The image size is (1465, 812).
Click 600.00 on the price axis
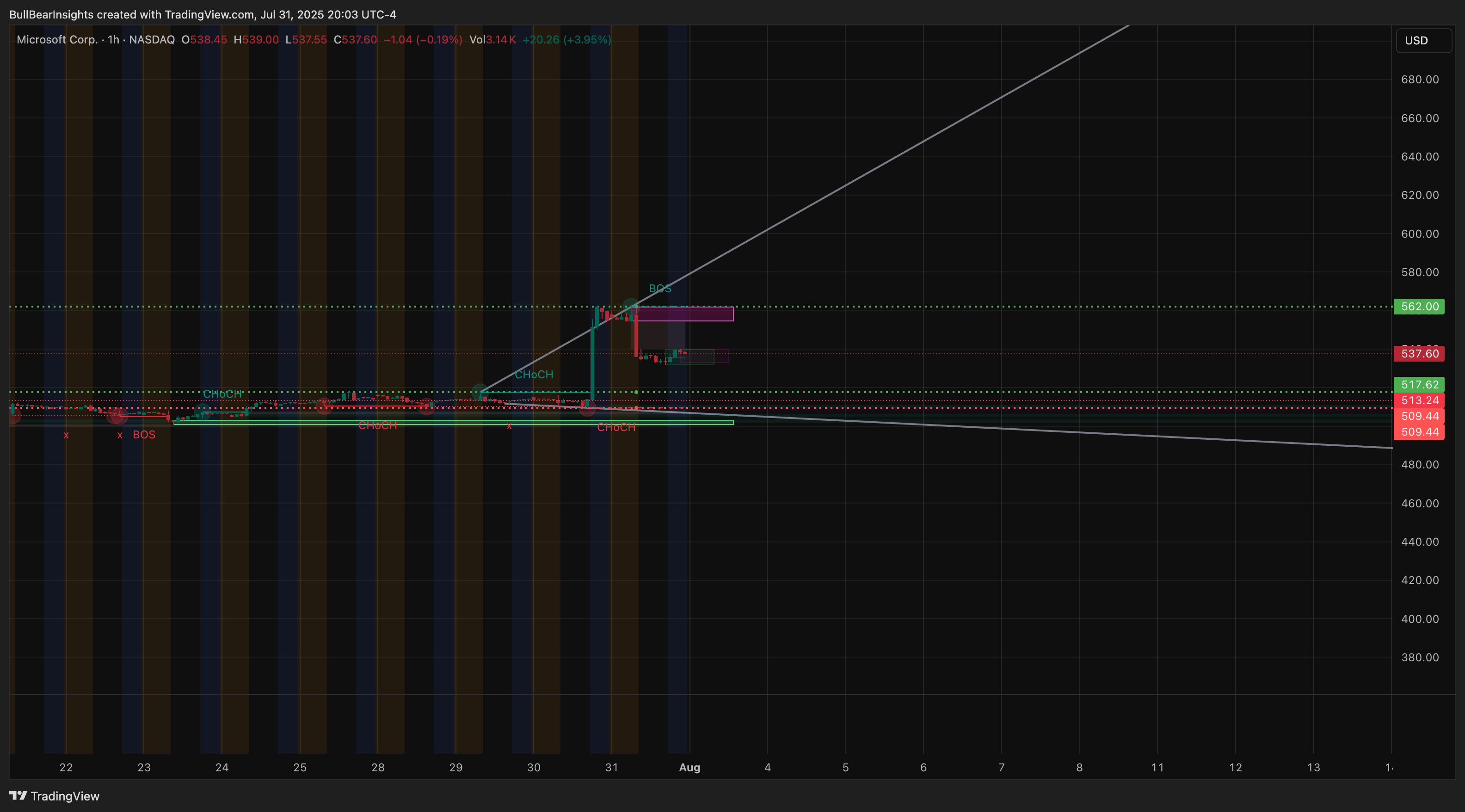(x=1420, y=234)
